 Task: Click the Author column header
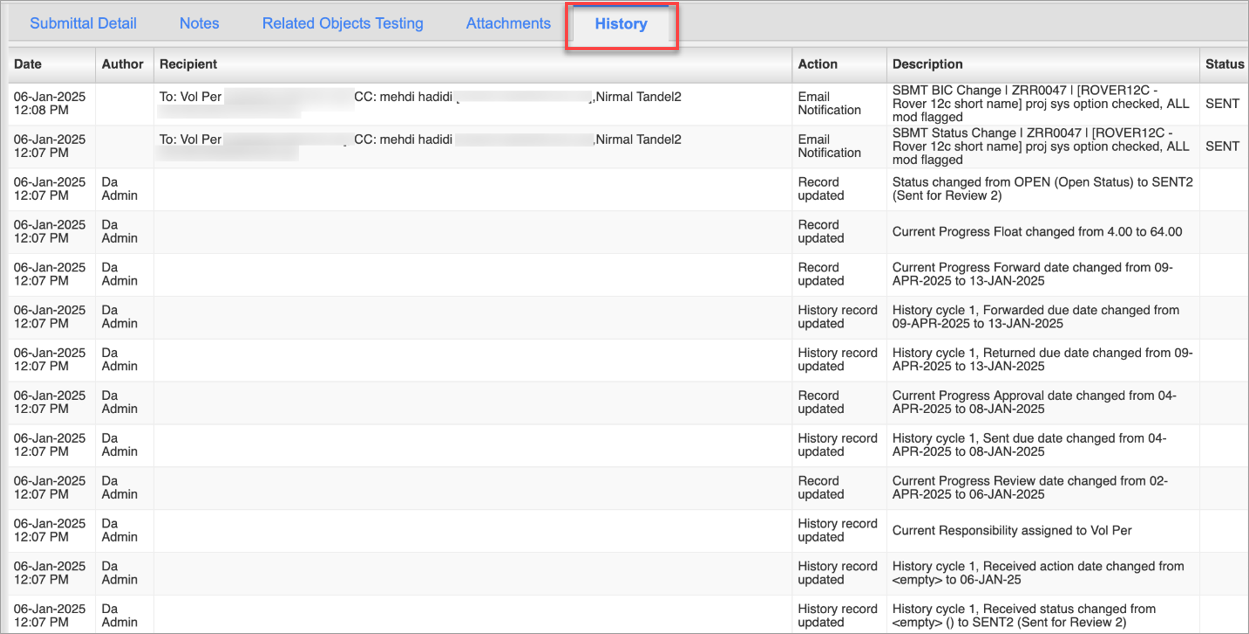tap(123, 64)
